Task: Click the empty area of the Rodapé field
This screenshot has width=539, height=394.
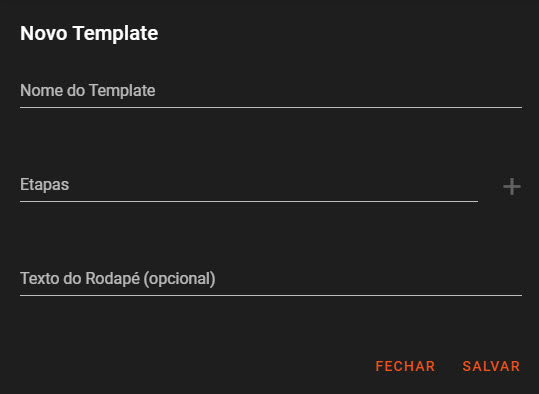Action: (369, 279)
